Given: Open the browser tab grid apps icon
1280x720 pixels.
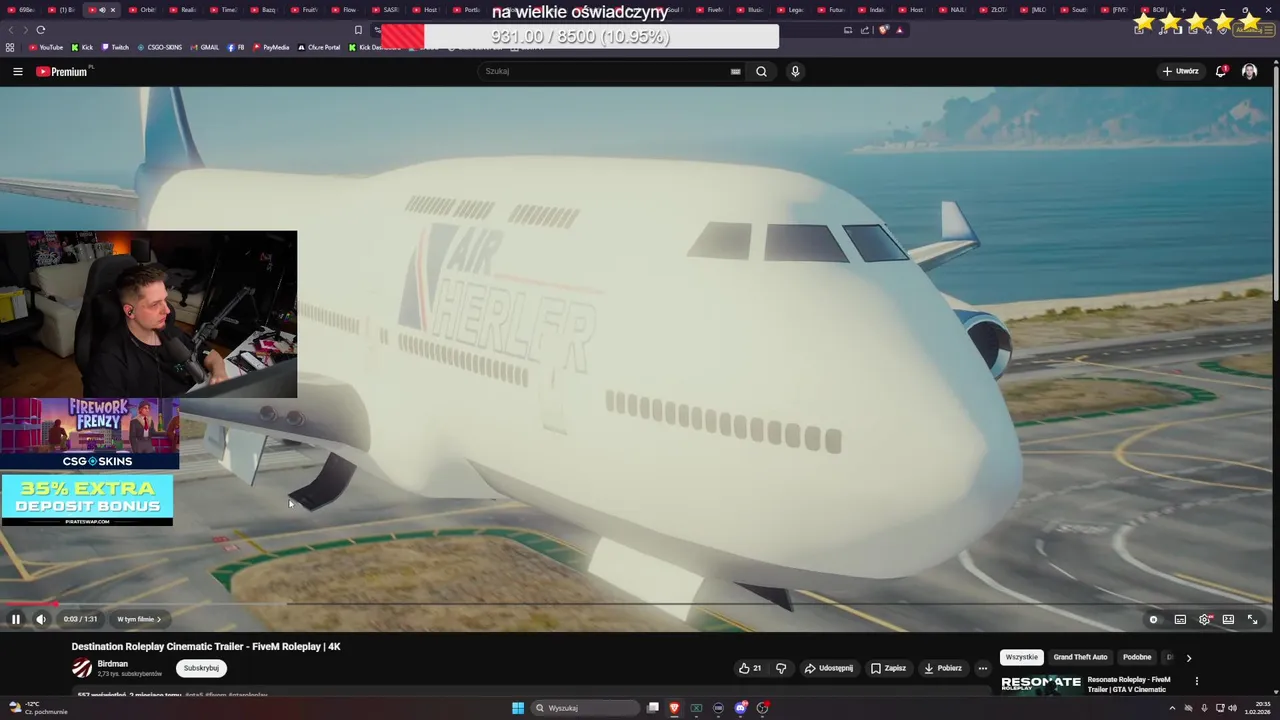Looking at the screenshot, I should pos(10,47).
